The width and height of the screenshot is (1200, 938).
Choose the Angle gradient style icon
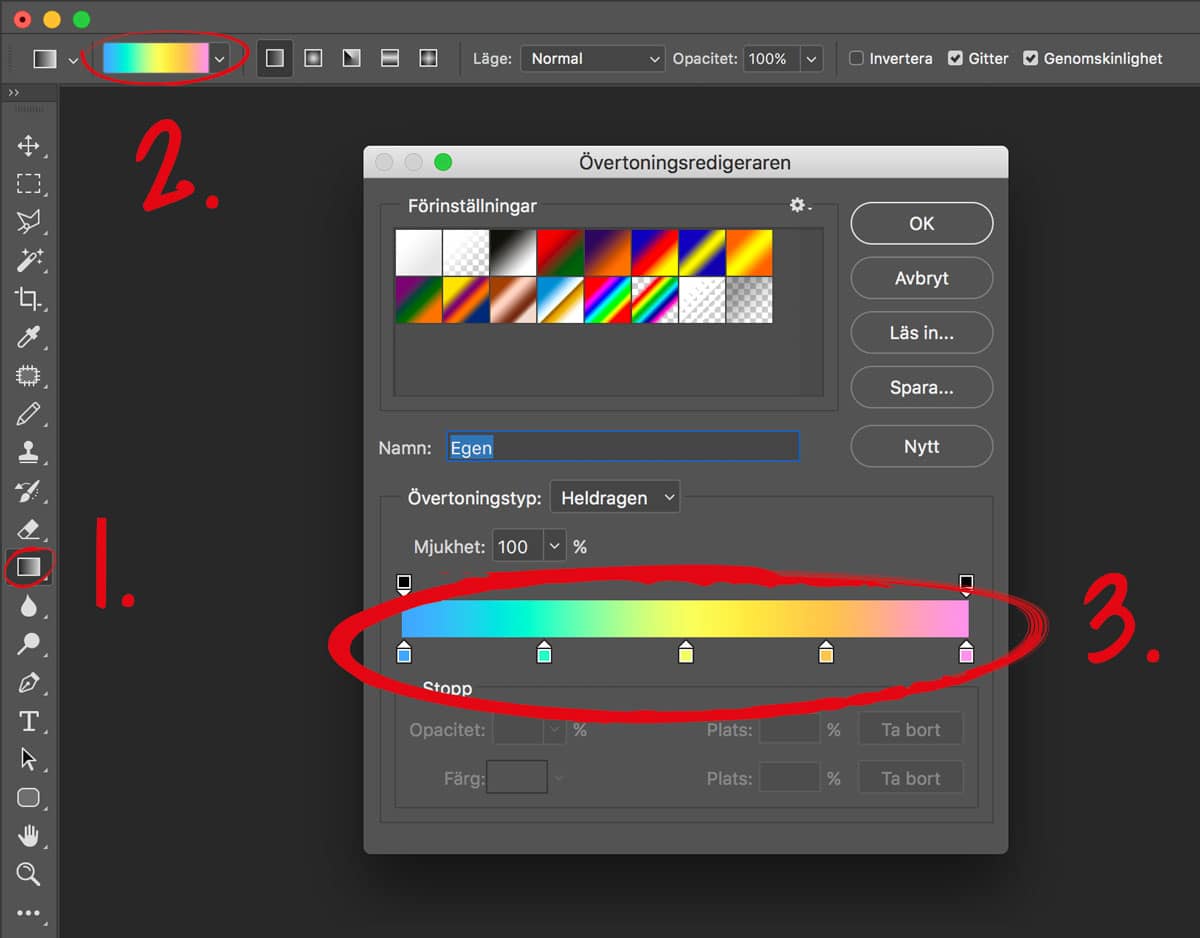coord(351,58)
